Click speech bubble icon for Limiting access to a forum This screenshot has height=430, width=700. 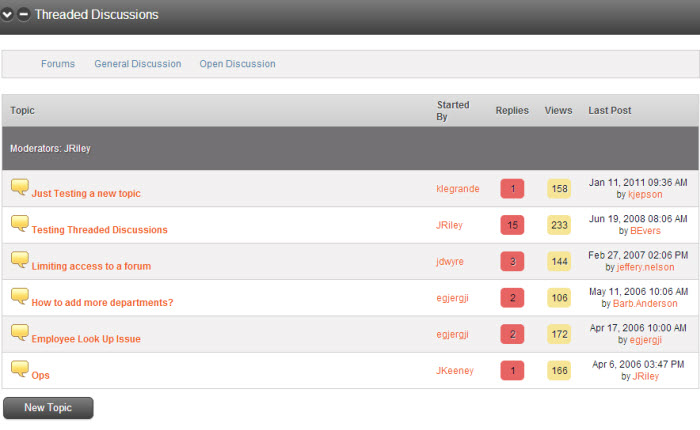(x=20, y=260)
